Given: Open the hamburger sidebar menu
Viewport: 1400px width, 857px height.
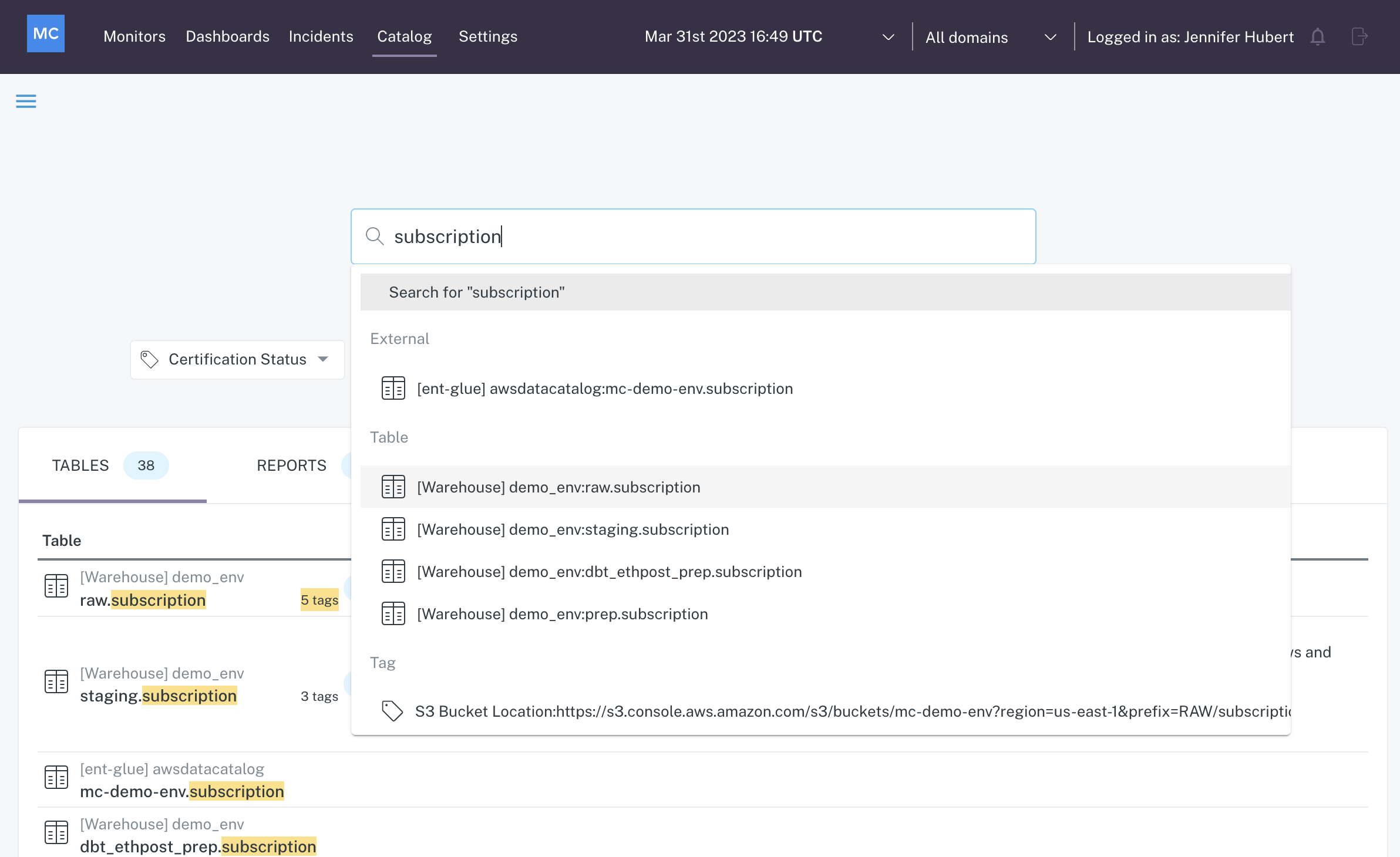Looking at the screenshot, I should coord(26,102).
